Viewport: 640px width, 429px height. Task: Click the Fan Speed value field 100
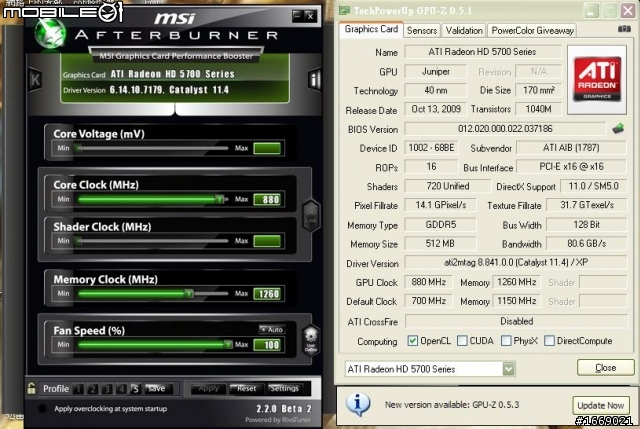coord(267,345)
